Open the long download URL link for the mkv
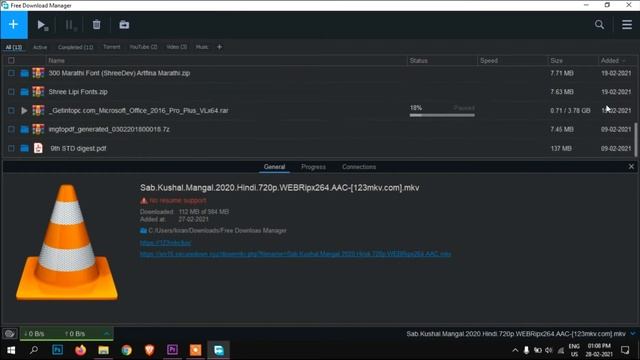640x360 pixels. [296, 254]
